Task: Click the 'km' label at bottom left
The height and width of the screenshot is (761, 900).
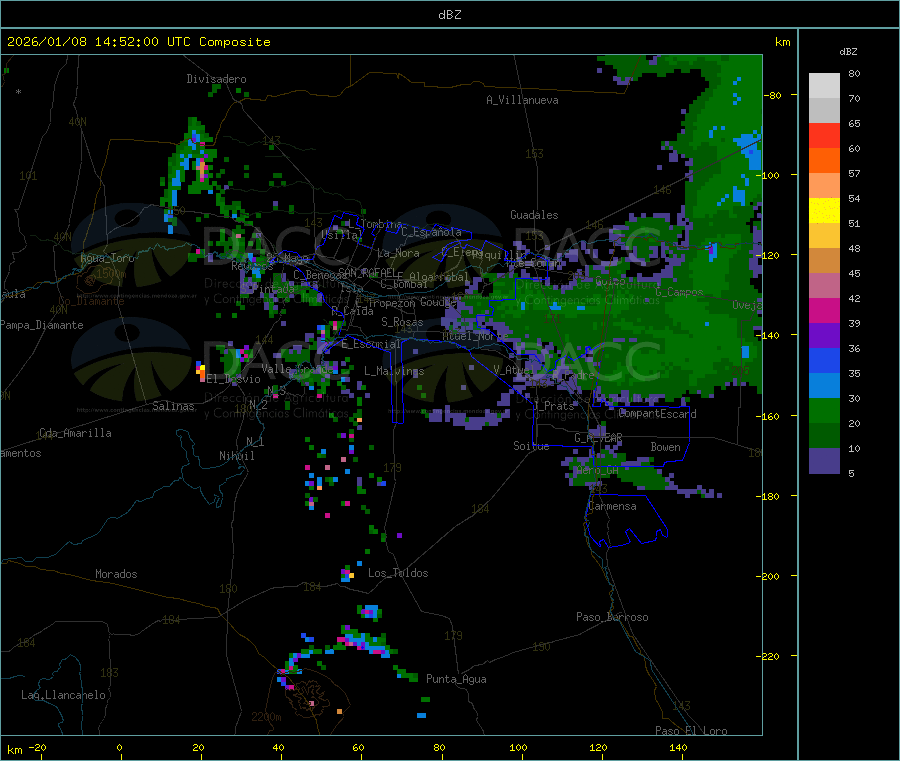Action: point(14,750)
